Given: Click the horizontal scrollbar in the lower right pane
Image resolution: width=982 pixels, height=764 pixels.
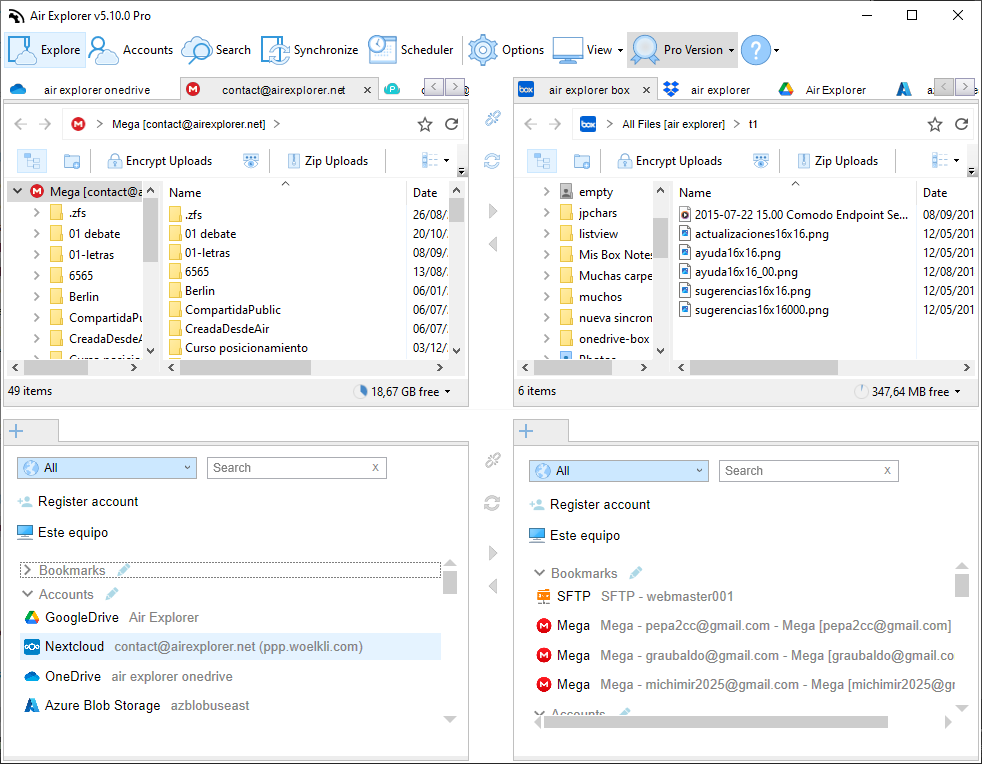Looking at the screenshot, I should (x=716, y=722).
